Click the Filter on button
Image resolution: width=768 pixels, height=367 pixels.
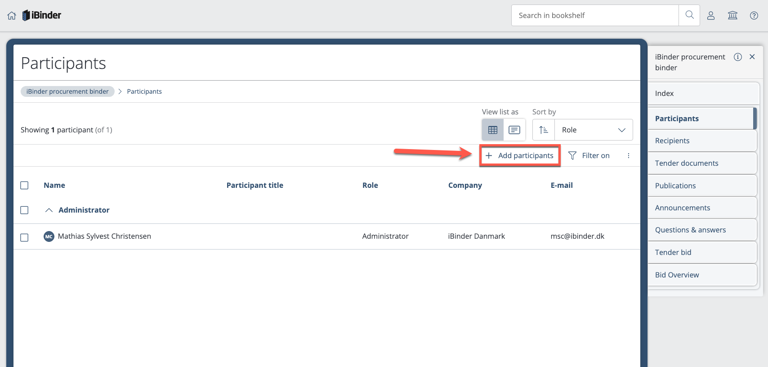[x=589, y=156]
